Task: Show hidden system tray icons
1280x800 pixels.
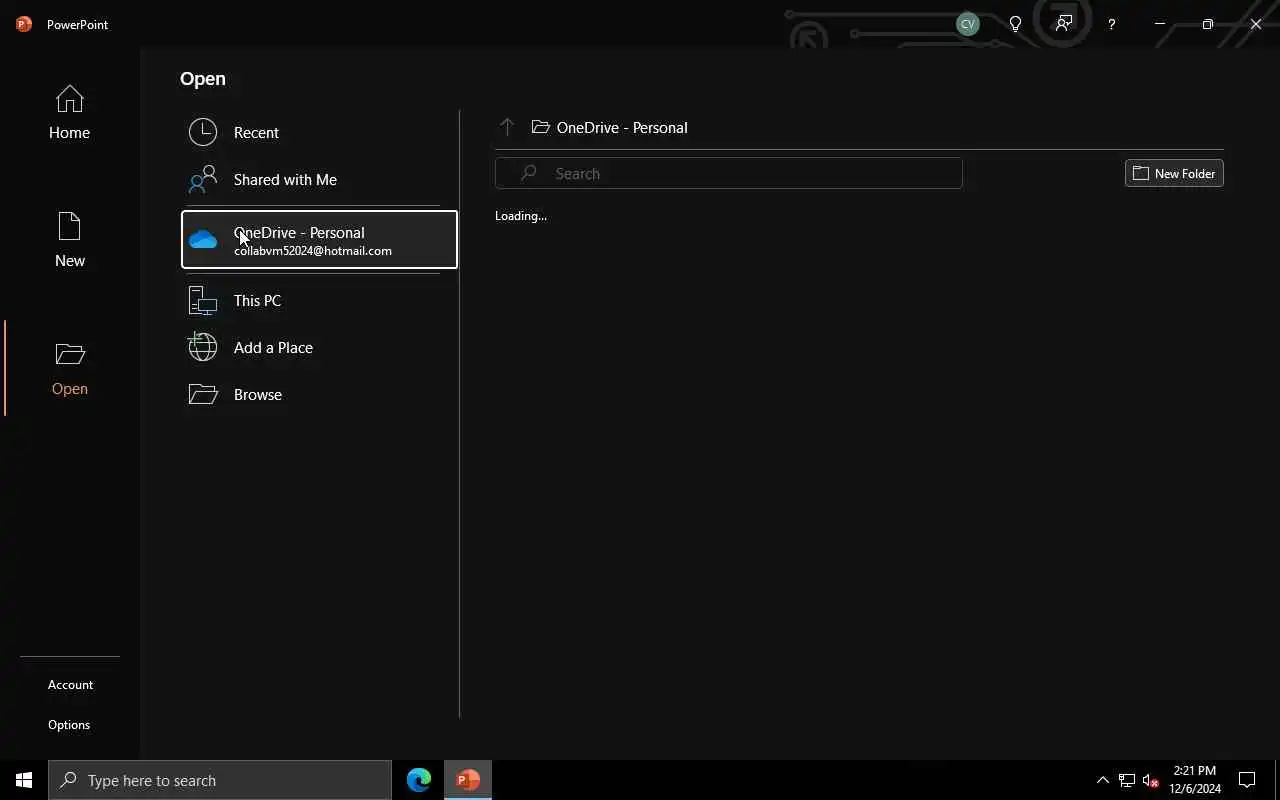Action: [1103, 780]
